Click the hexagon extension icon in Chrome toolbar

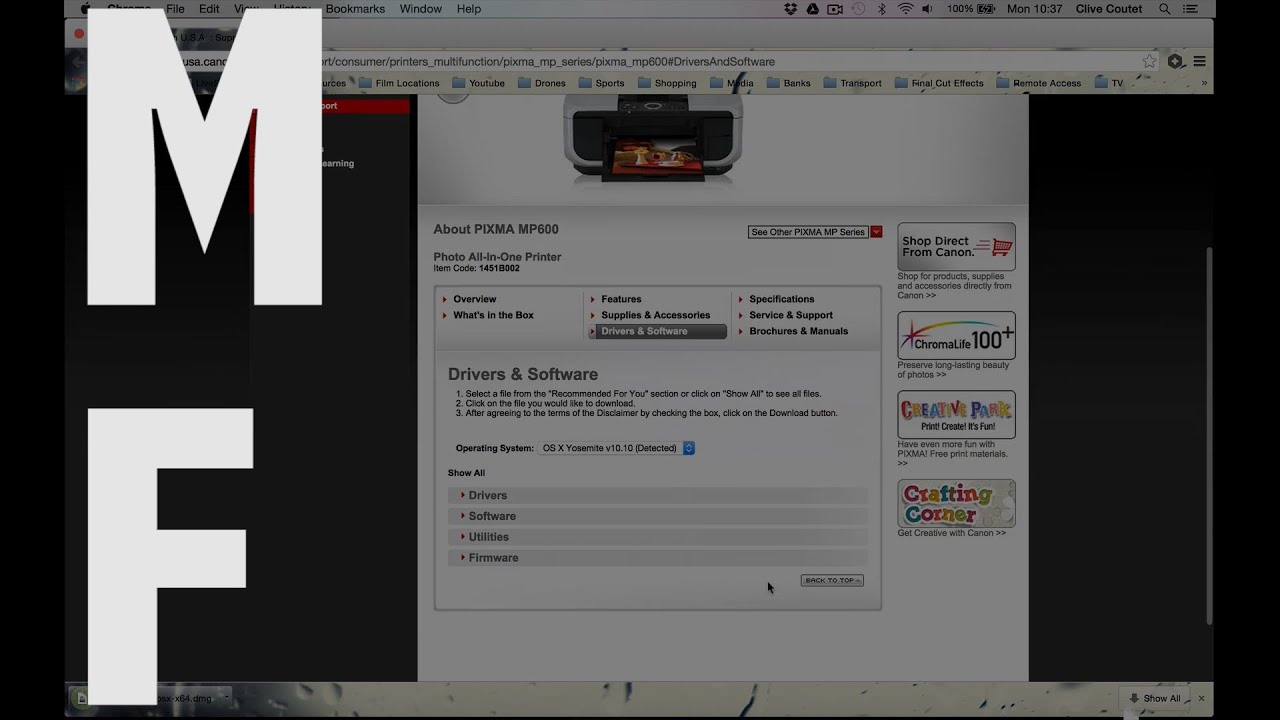(x=1175, y=61)
